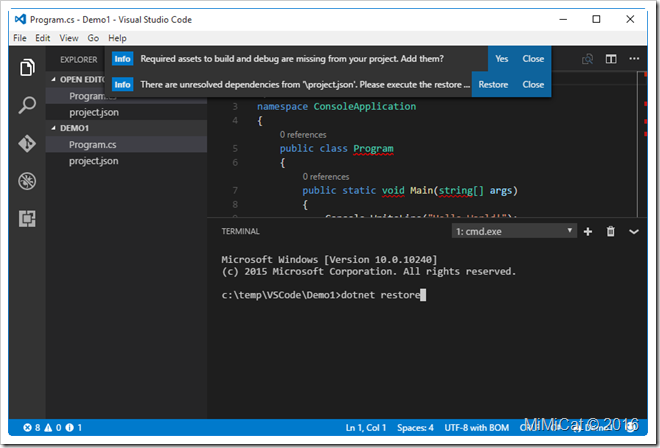Click the Visual Studio Code title bar logo
Viewport: 660px width, 448px height.
click(20, 19)
